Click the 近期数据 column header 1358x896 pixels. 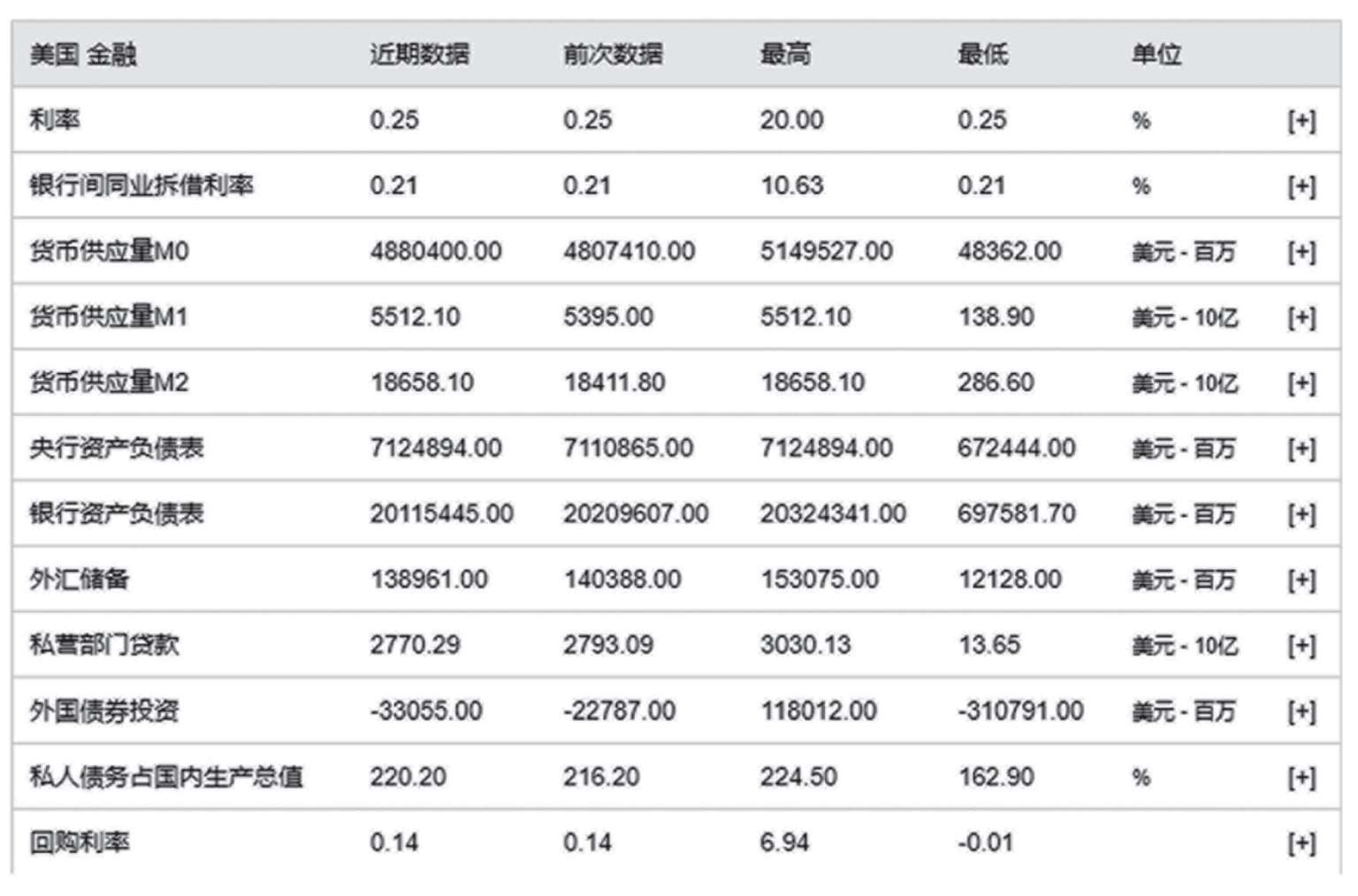click(419, 55)
